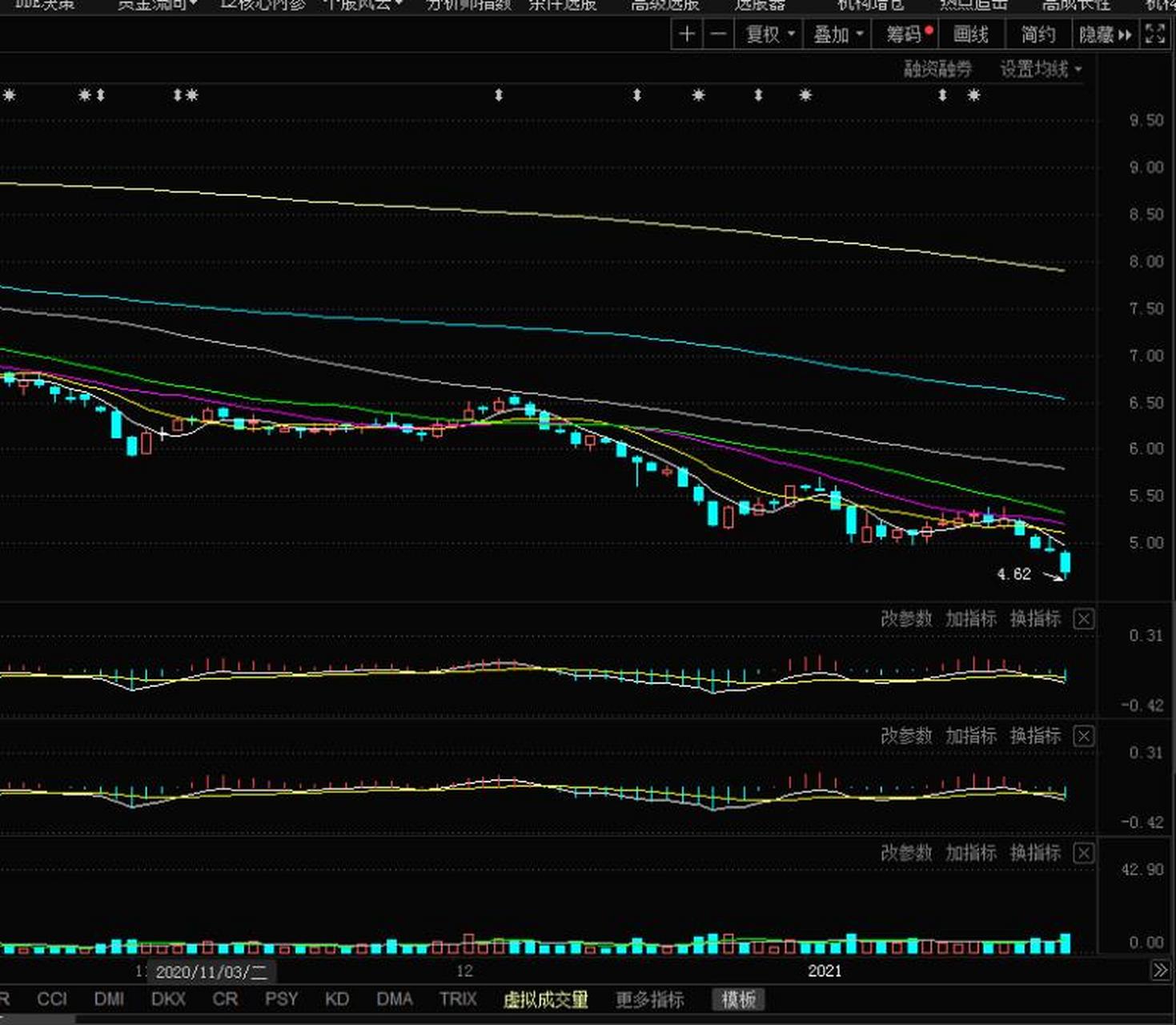Select the PSY indicator tab
This screenshot has height=1025, width=1176.
point(282,999)
